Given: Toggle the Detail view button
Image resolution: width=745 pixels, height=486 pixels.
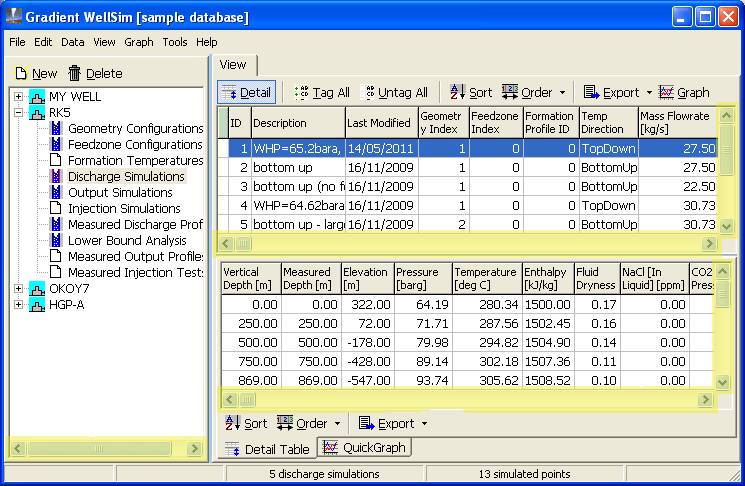Looking at the screenshot, I should pos(247,92).
